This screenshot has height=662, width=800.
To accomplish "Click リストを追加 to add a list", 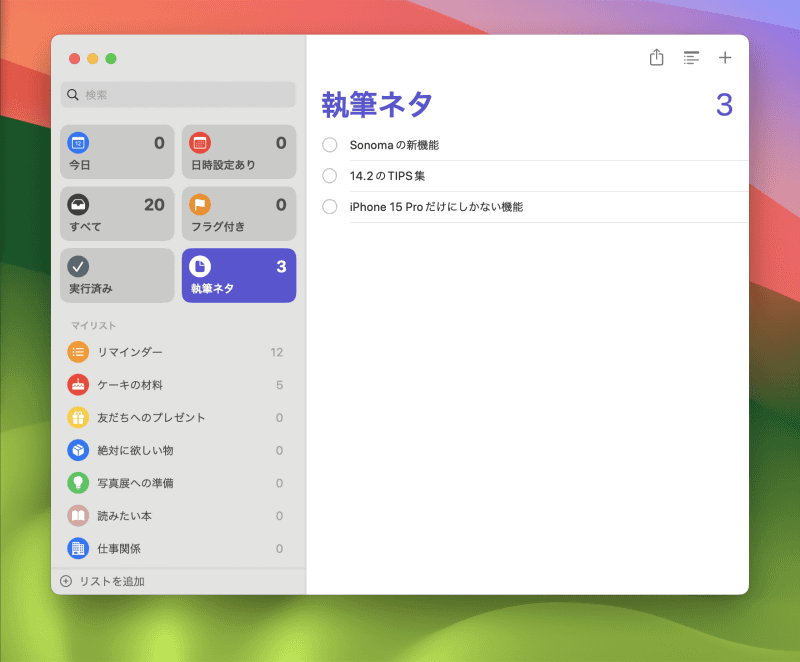I will pyautogui.click(x=112, y=581).
